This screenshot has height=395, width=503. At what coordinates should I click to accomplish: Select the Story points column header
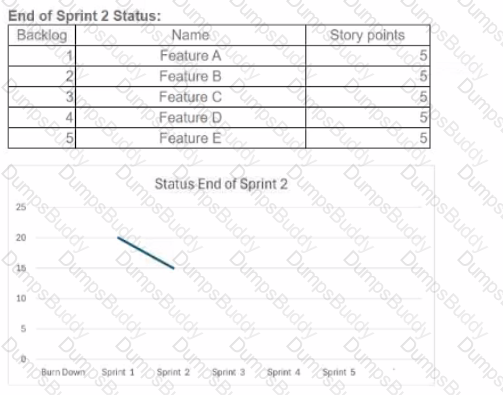click(x=367, y=35)
